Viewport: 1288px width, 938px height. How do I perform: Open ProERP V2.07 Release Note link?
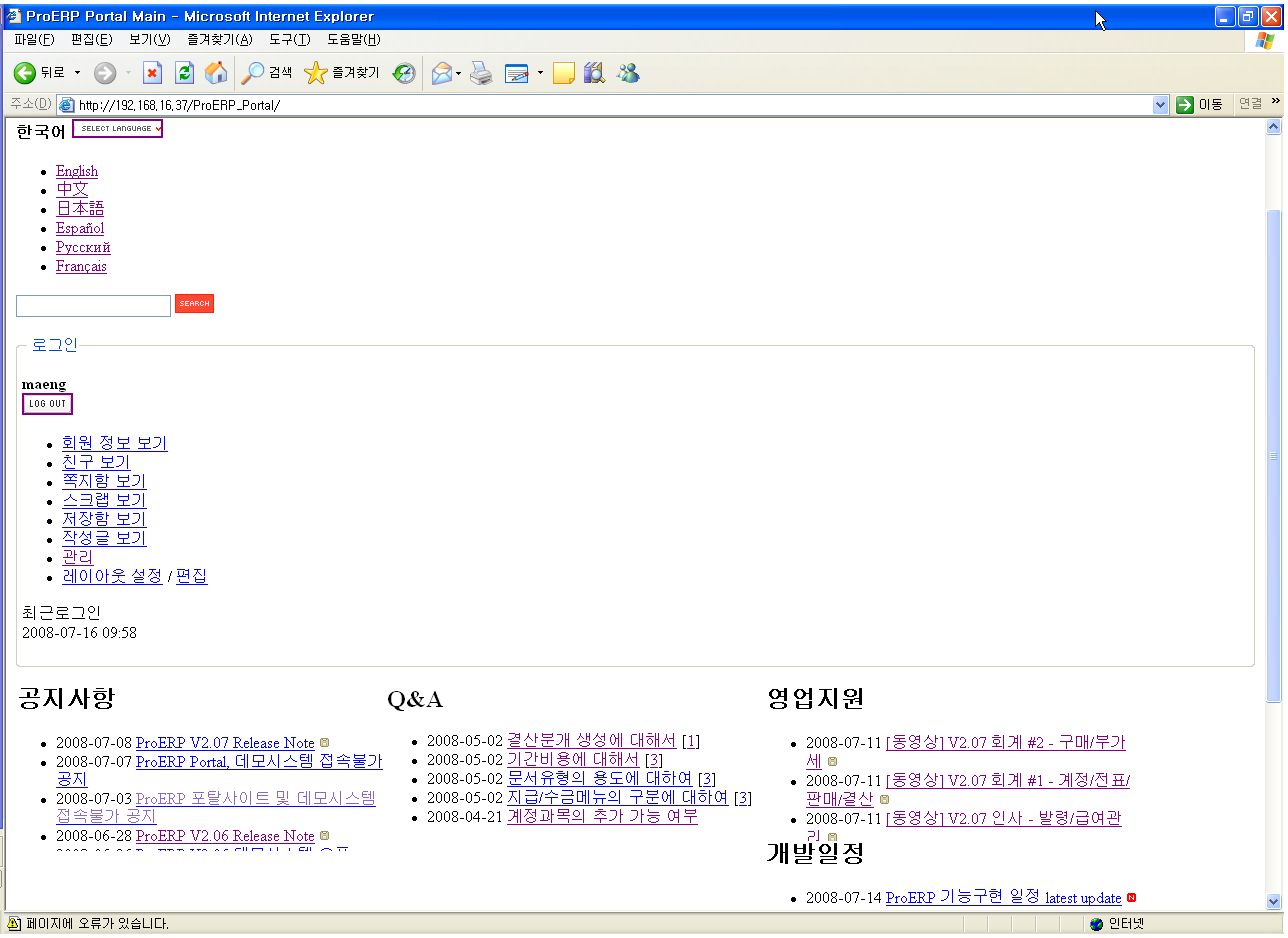point(225,743)
